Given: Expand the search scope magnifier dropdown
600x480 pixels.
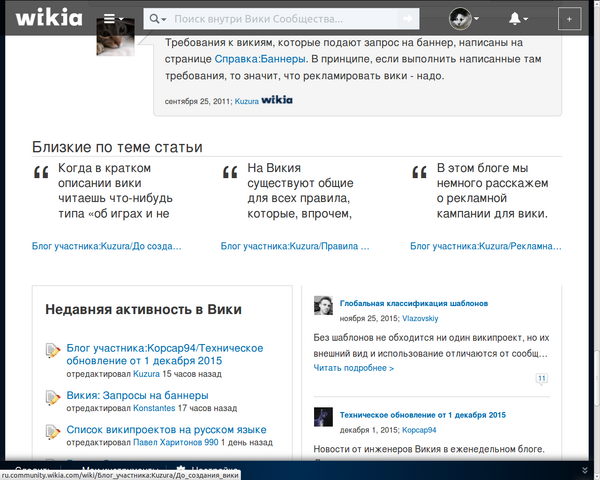Looking at the screenshot, I should (158, 19).
